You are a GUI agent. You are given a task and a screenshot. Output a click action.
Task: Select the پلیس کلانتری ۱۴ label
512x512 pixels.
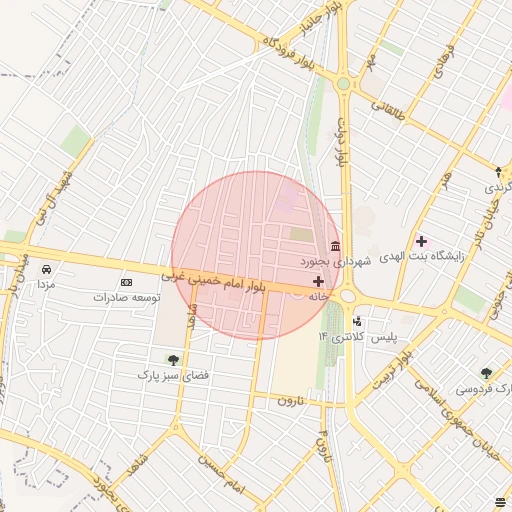click(x=358, y=337)
